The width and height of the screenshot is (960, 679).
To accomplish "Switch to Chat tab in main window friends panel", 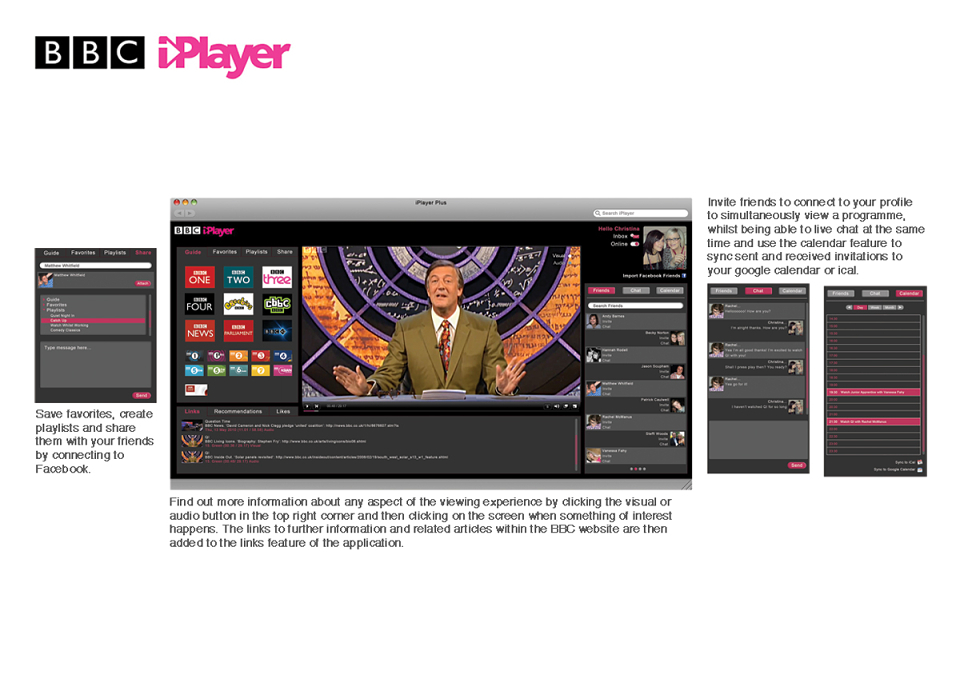I will (636, 290).
